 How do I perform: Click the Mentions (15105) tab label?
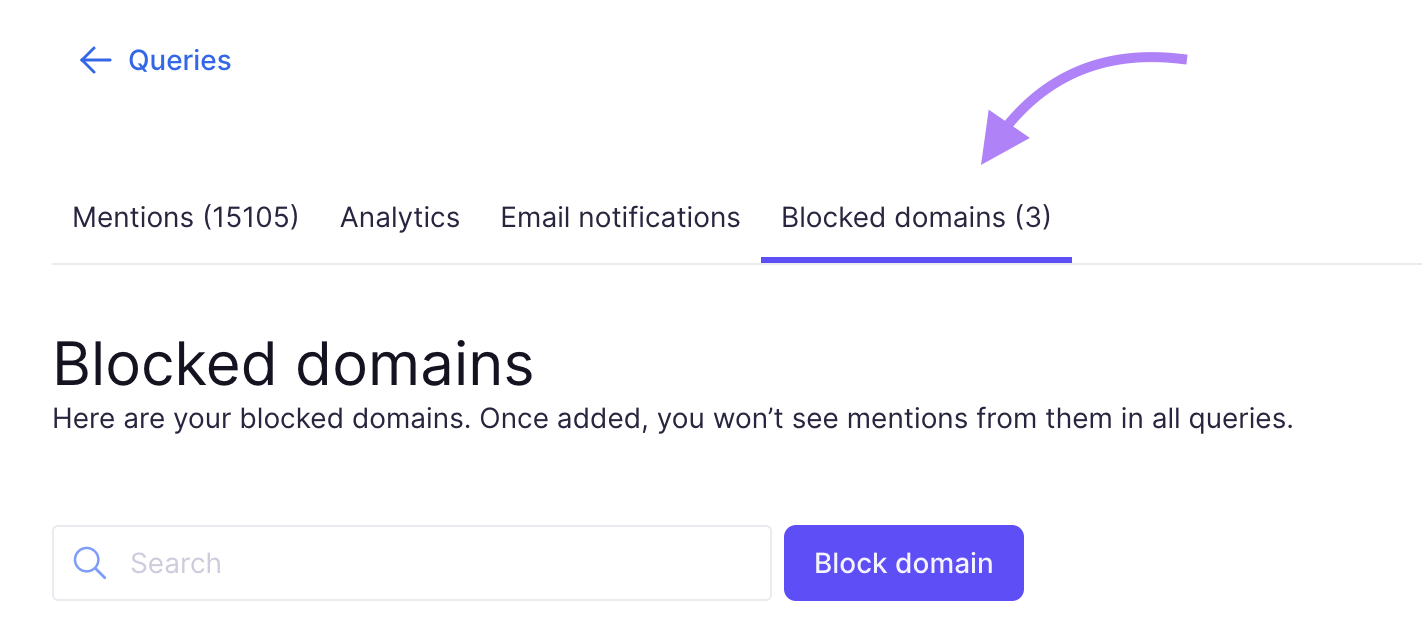click(x=184, y=217)
